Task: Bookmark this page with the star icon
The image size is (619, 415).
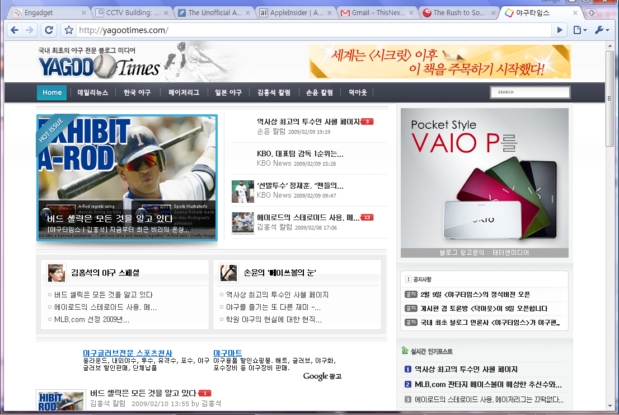Action: click(69, 30)
